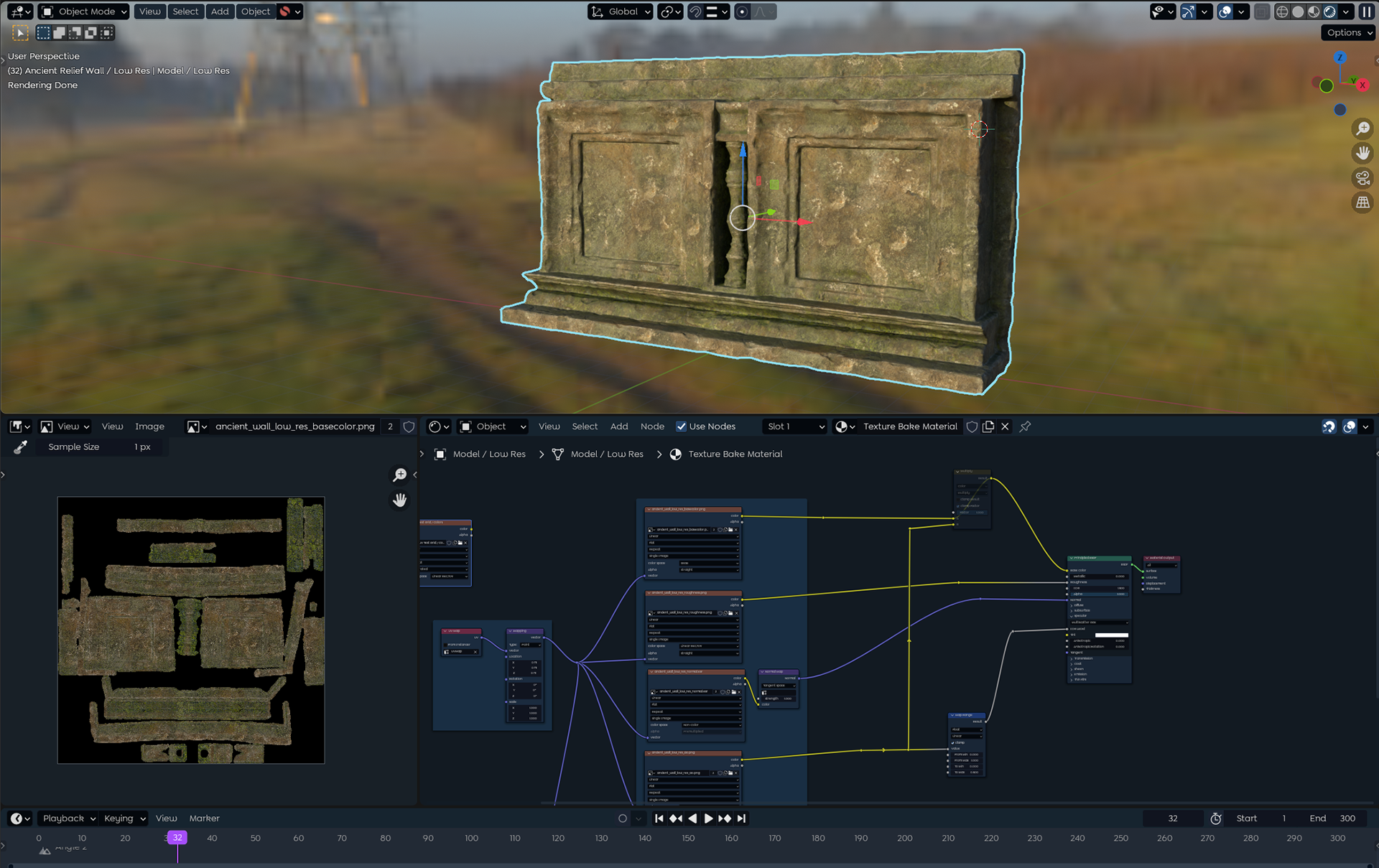The width and height of the screenshot is (1379, 868).
Task: Choose the invert selection mode icon
Action: [91, 32]
